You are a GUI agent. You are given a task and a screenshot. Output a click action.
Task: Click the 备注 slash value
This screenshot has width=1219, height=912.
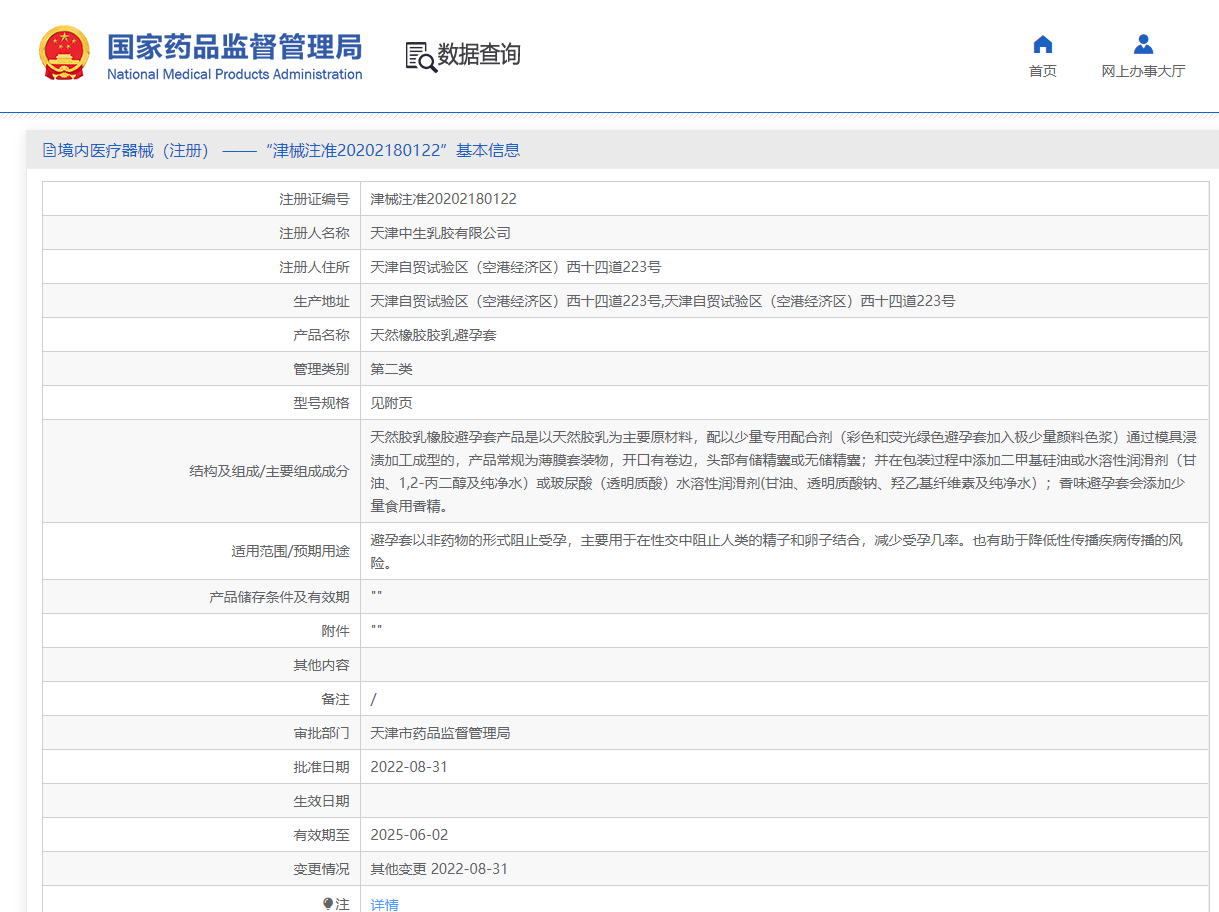[x=373, y=699]
